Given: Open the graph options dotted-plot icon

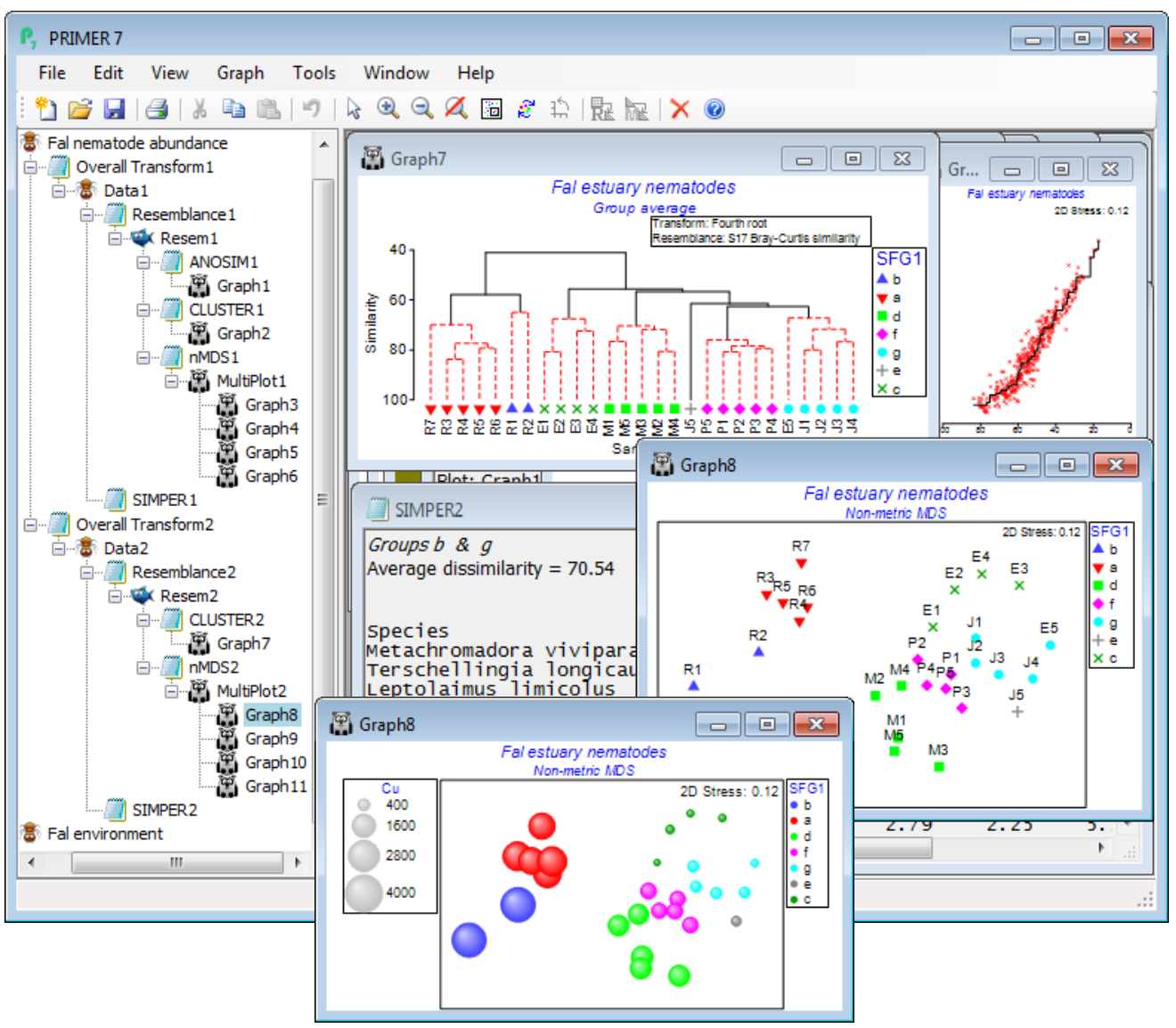Looking at the screenshot, I should pyautogui.click(x=491, y=109).
